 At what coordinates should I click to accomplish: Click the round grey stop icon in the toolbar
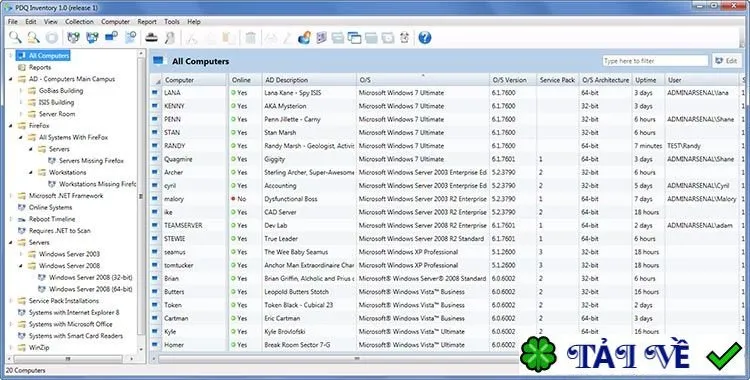(x=52, y=37)
